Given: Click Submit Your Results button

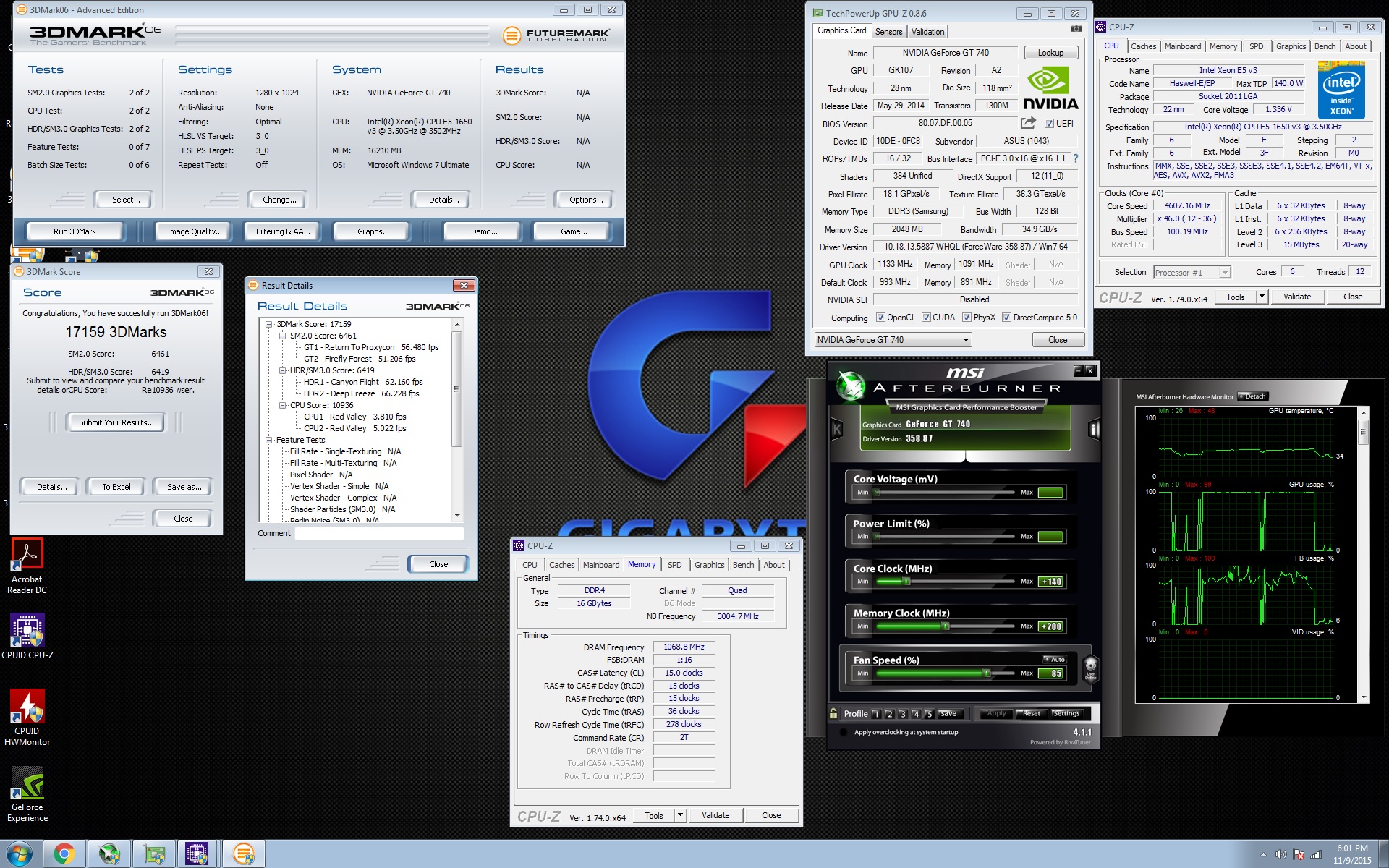Looking at the screenshot, I should 116,422.
